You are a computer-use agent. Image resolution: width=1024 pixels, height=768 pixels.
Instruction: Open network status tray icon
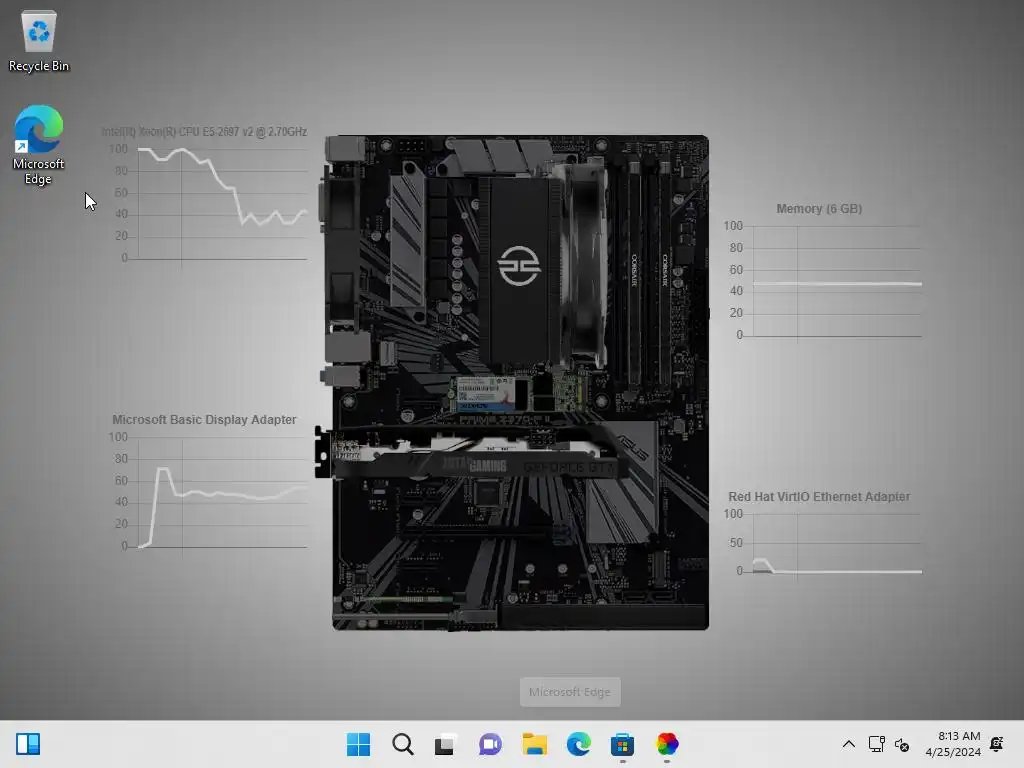(x=876, y=744)
